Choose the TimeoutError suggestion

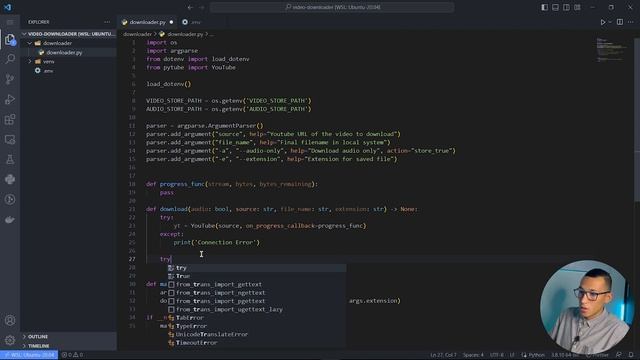256,342
